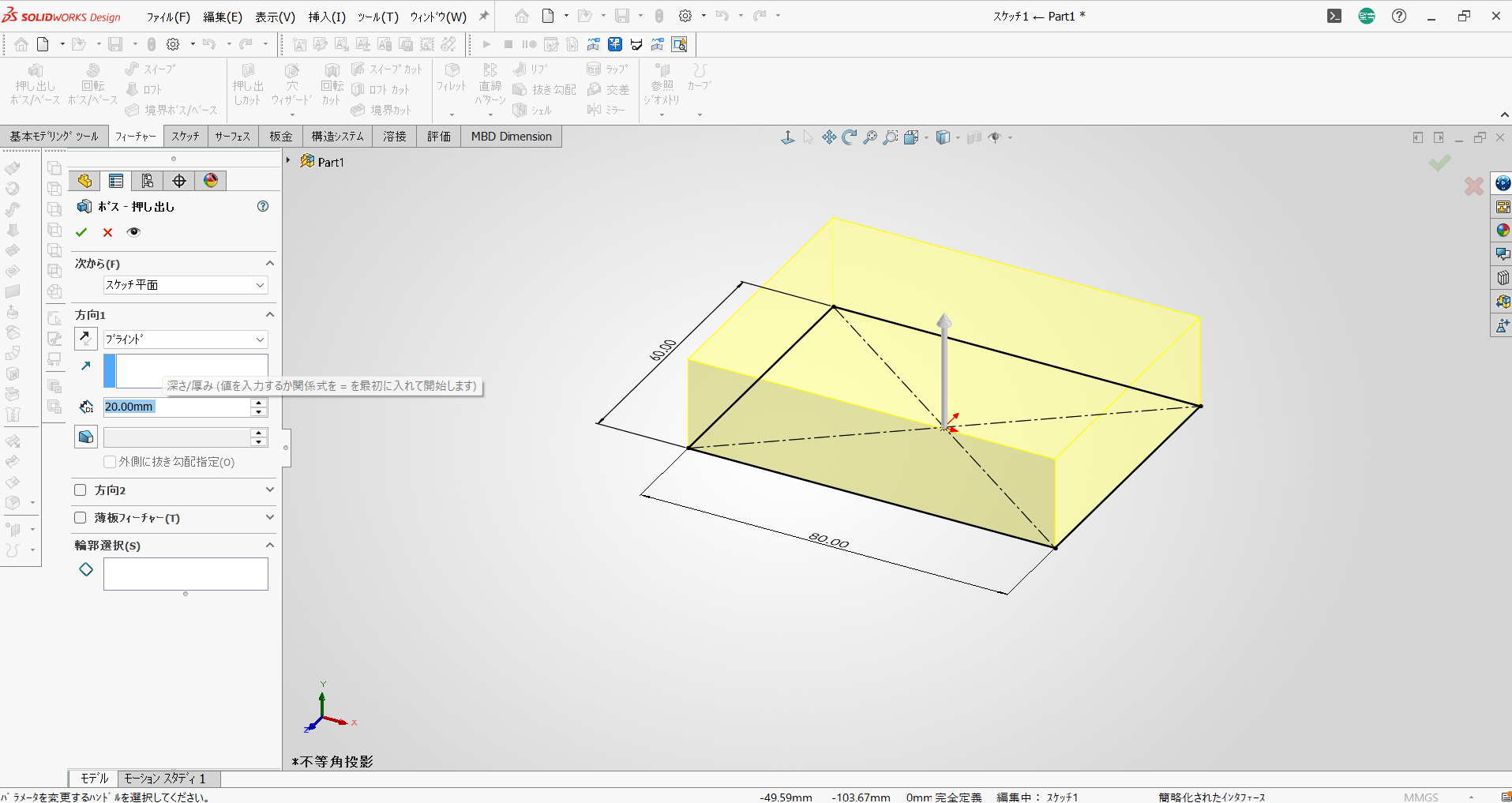Decrease depth with the down spinner arrow
This screenshot has height=803, width=1512.
[258, 411]
